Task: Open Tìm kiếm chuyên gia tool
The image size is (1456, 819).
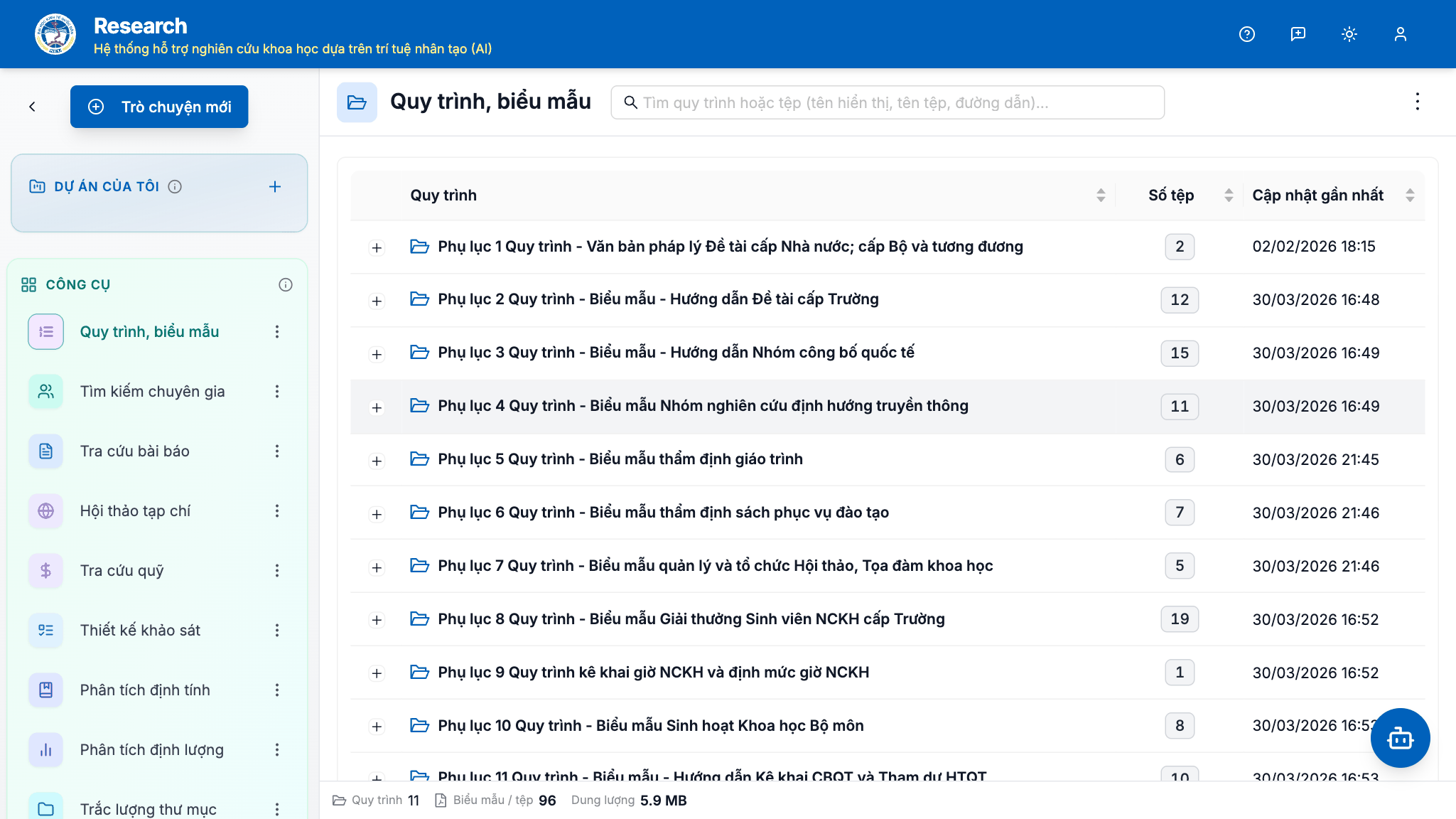Action: click(152, 391)
